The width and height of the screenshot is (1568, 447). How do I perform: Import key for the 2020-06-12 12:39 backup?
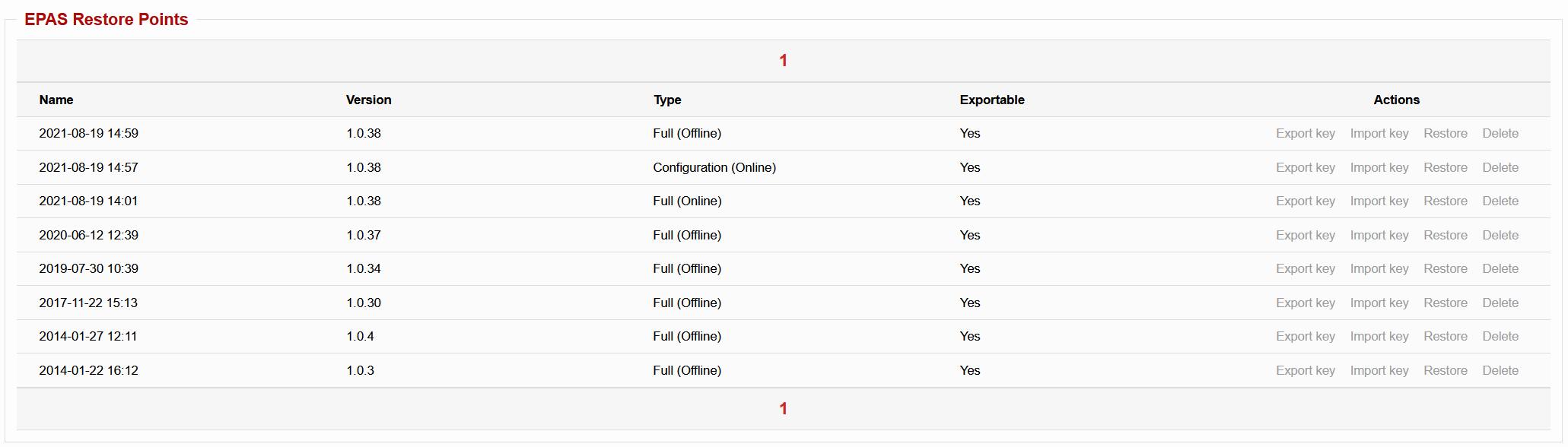pos(1379,235)
